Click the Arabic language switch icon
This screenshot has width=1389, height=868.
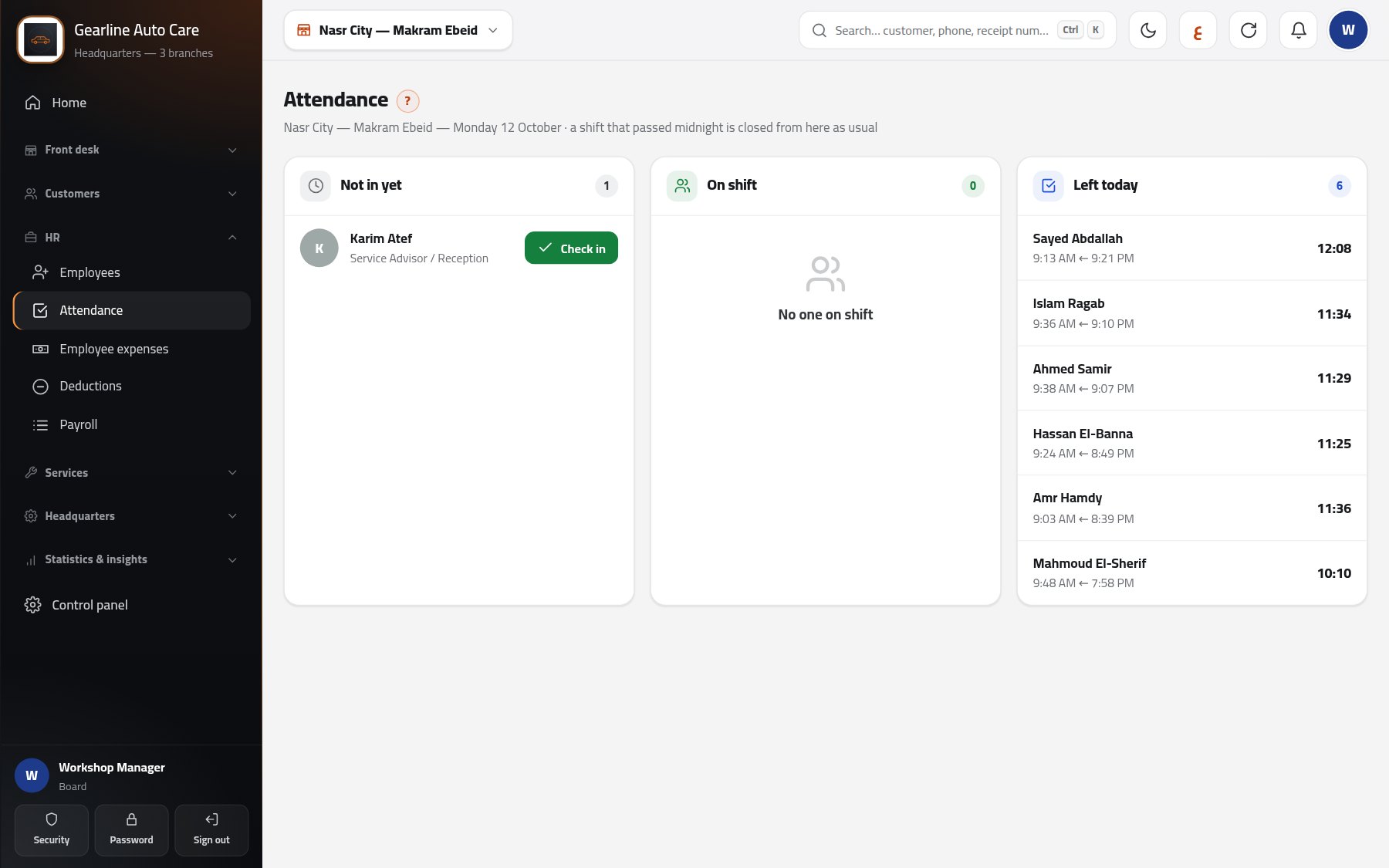[x=1198, y=30]
